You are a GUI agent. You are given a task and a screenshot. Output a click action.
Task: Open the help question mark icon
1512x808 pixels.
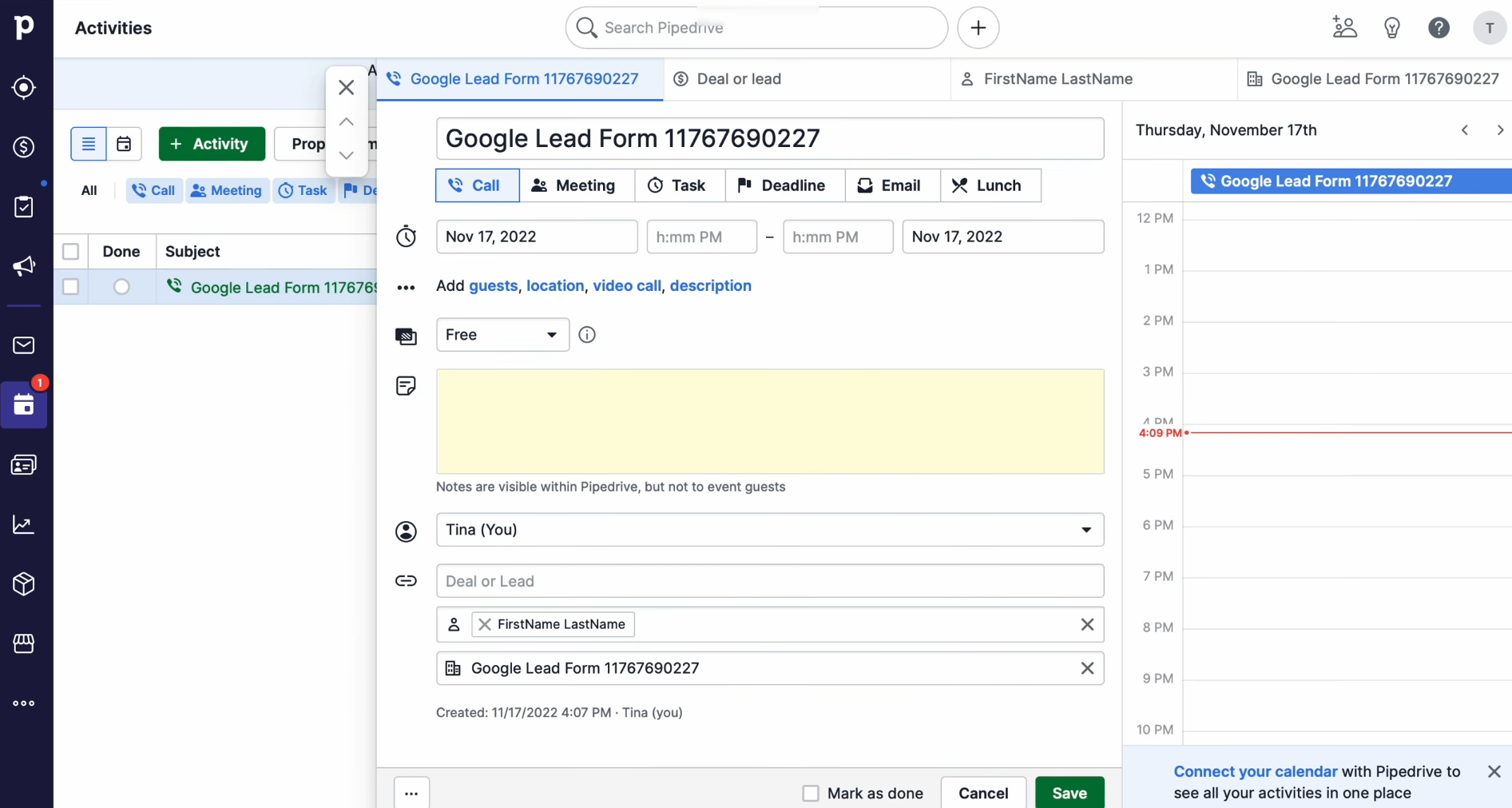coord(1439,28)
